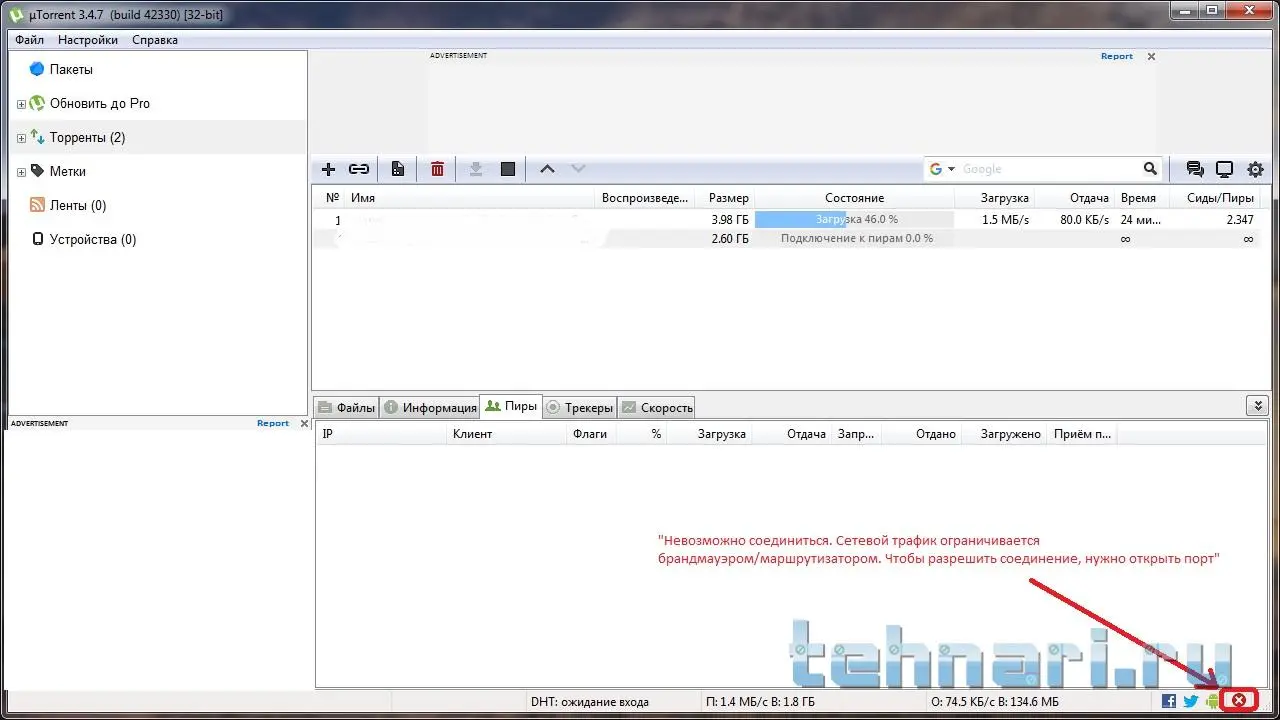The width and height of the screenshot is (1280, 720).
Task: Select Обновить до Pro in the sidebar
Action: pos(100,103)
